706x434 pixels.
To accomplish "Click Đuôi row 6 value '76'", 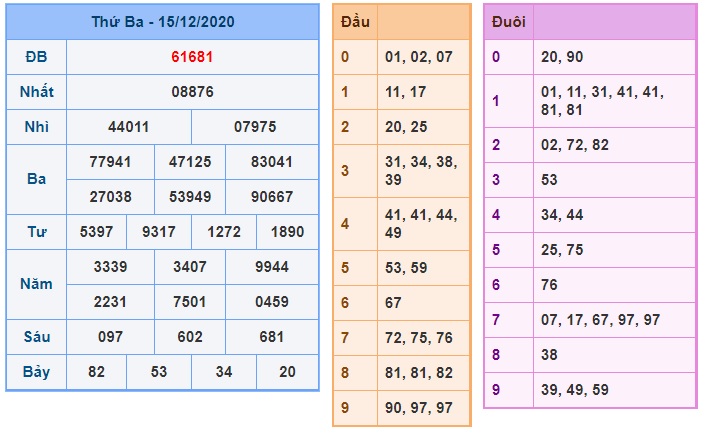I will click(x=549, y=285).
